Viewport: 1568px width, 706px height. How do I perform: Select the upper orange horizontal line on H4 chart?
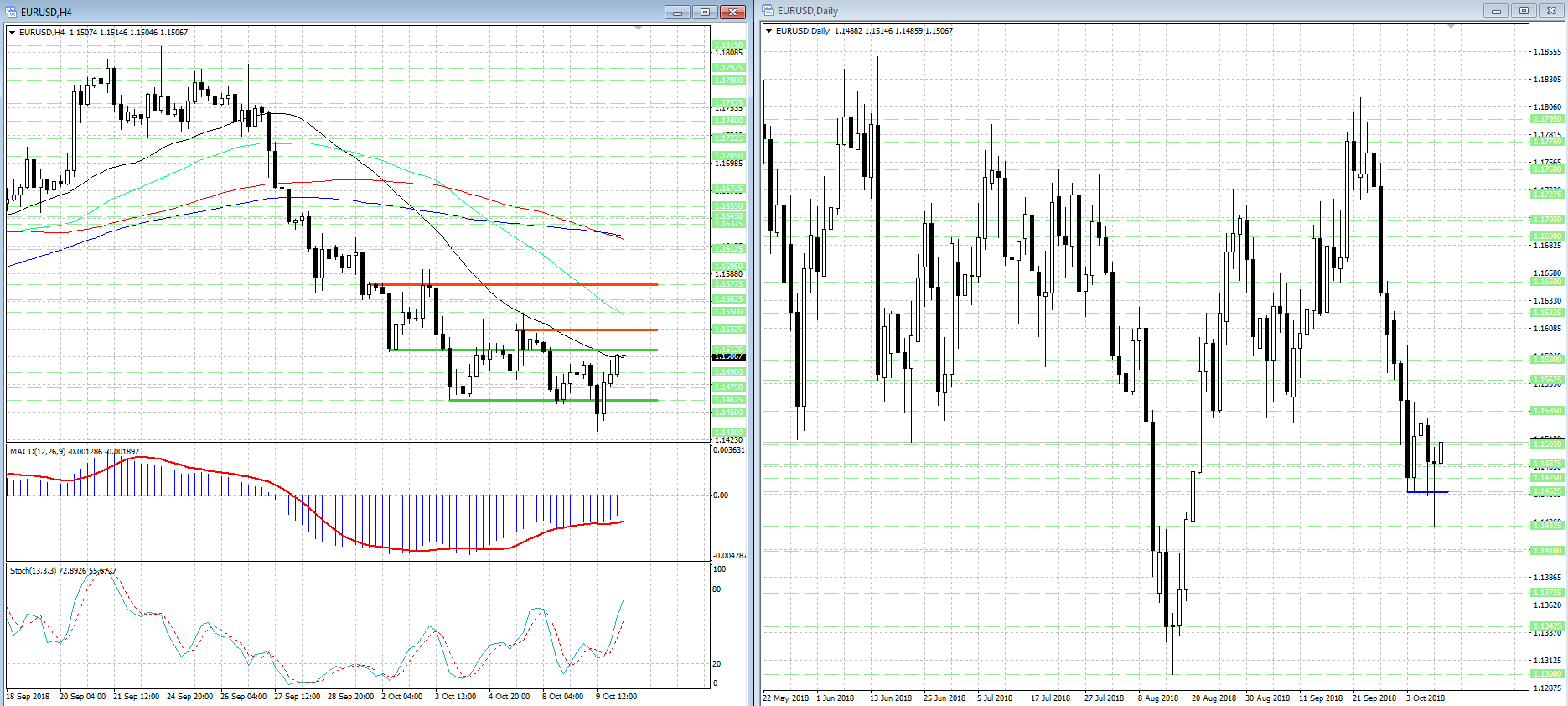[513, 285]
